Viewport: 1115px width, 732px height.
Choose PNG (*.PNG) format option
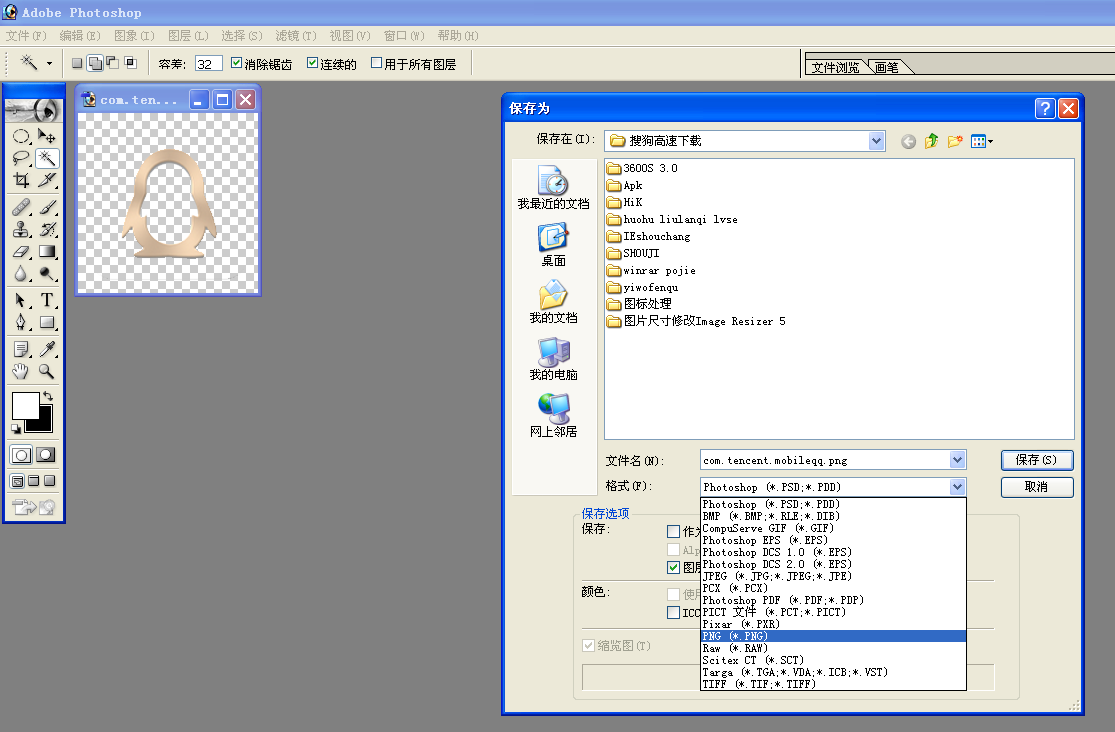click(x=833, y=636)
